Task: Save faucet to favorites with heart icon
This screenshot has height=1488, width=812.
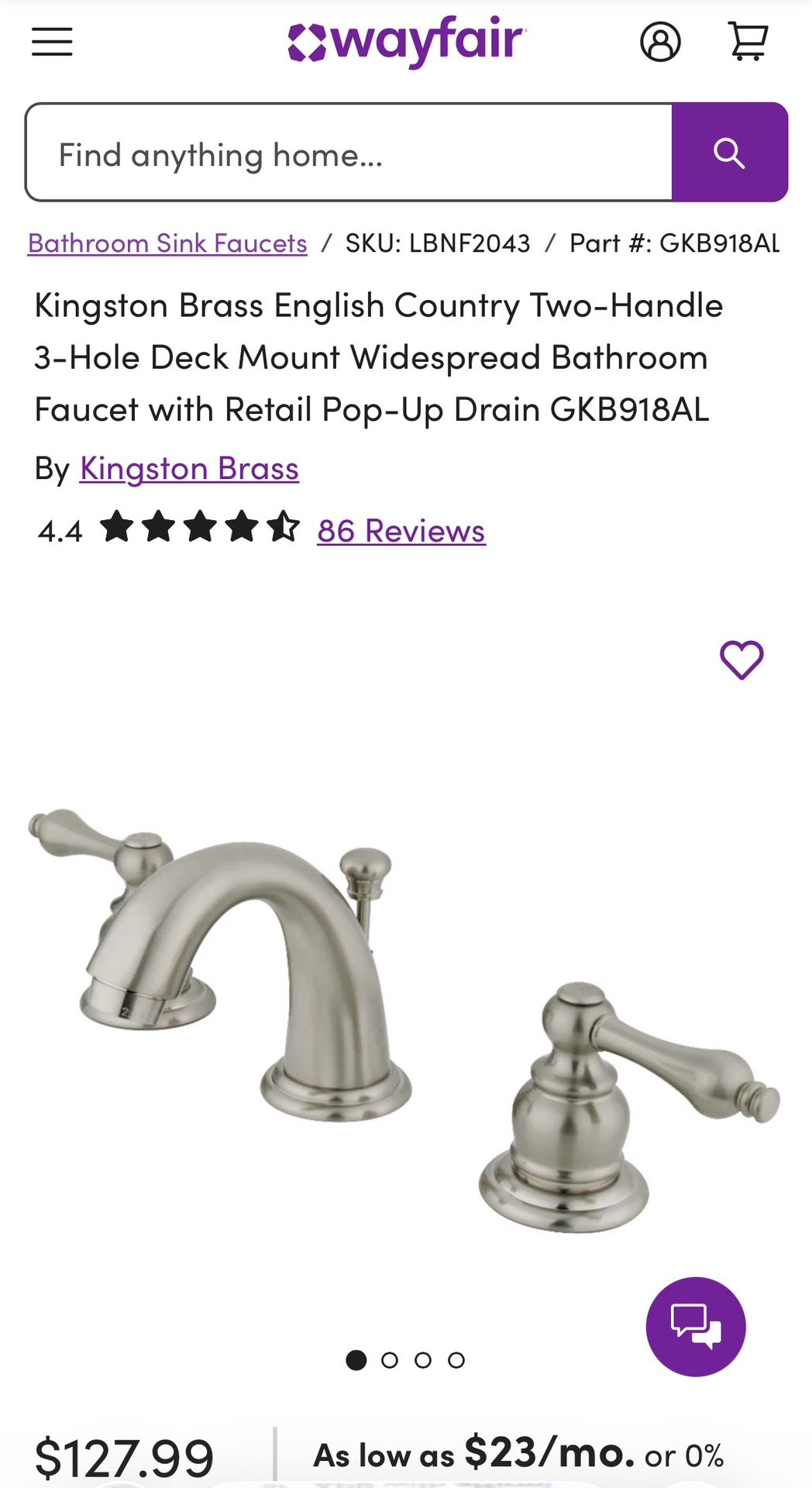Action: coord(741,660)
